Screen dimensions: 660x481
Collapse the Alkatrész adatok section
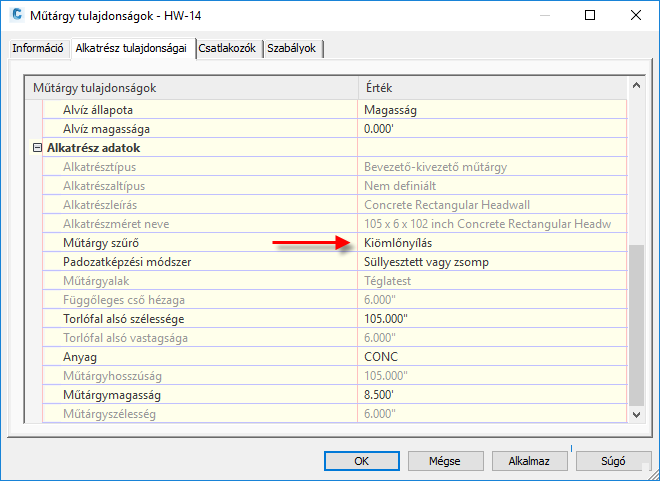click(38, 148)
